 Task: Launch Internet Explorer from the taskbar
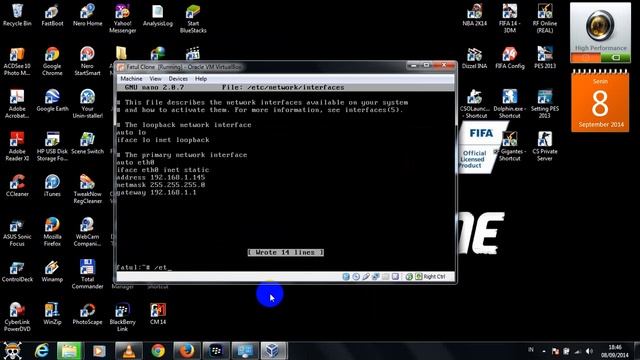(x=41, y=351)
